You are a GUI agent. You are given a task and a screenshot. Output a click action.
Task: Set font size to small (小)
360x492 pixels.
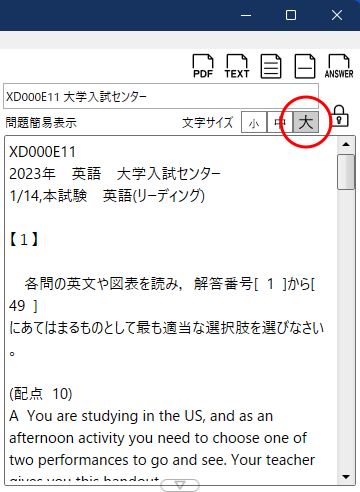(x=254, y=122)
